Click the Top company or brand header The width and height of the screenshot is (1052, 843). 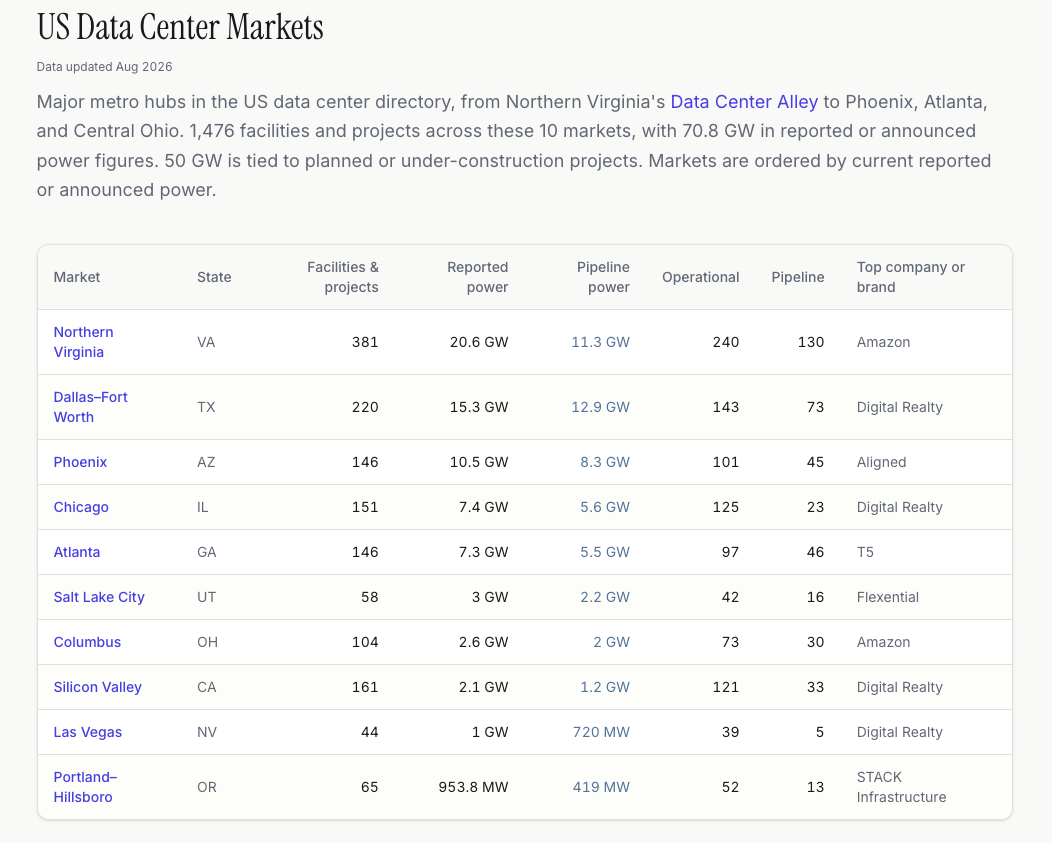[x=910, y=277]
